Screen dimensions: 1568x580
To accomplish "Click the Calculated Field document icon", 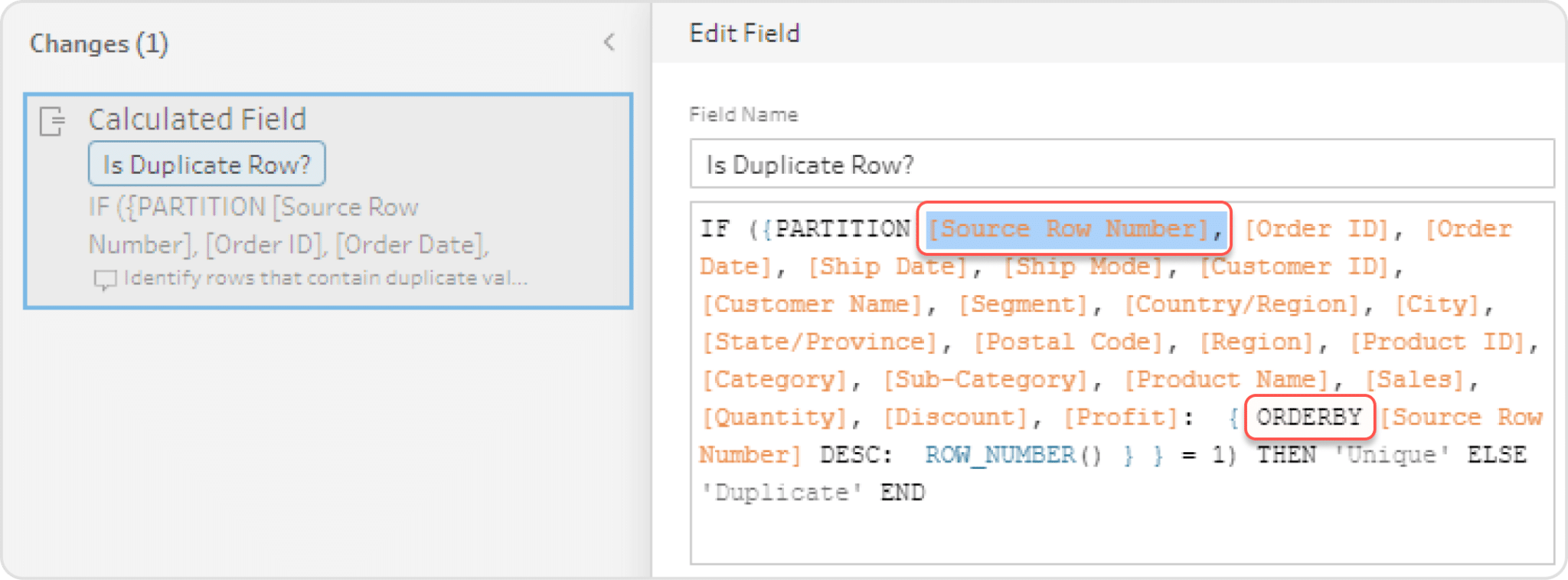I will 52,121.
